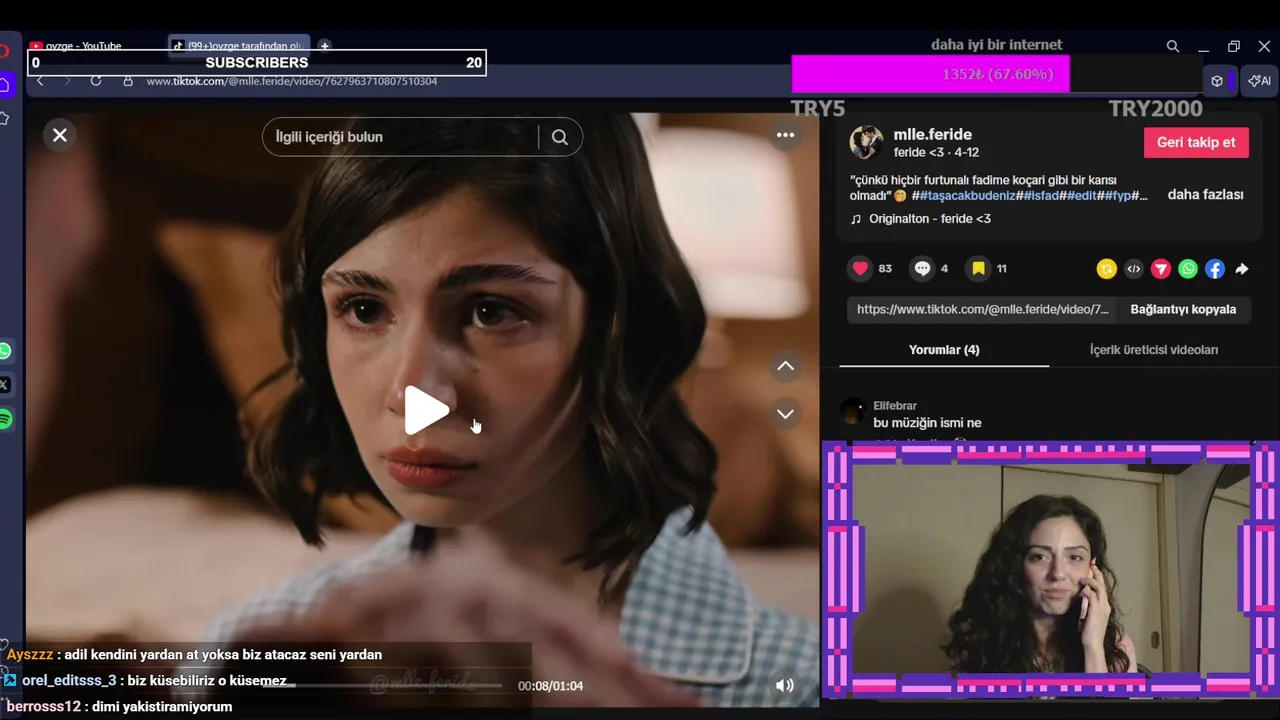1280x720 pixels.
Task: Expand description with 'daha fazlası'
Action: click(1205, 195)
